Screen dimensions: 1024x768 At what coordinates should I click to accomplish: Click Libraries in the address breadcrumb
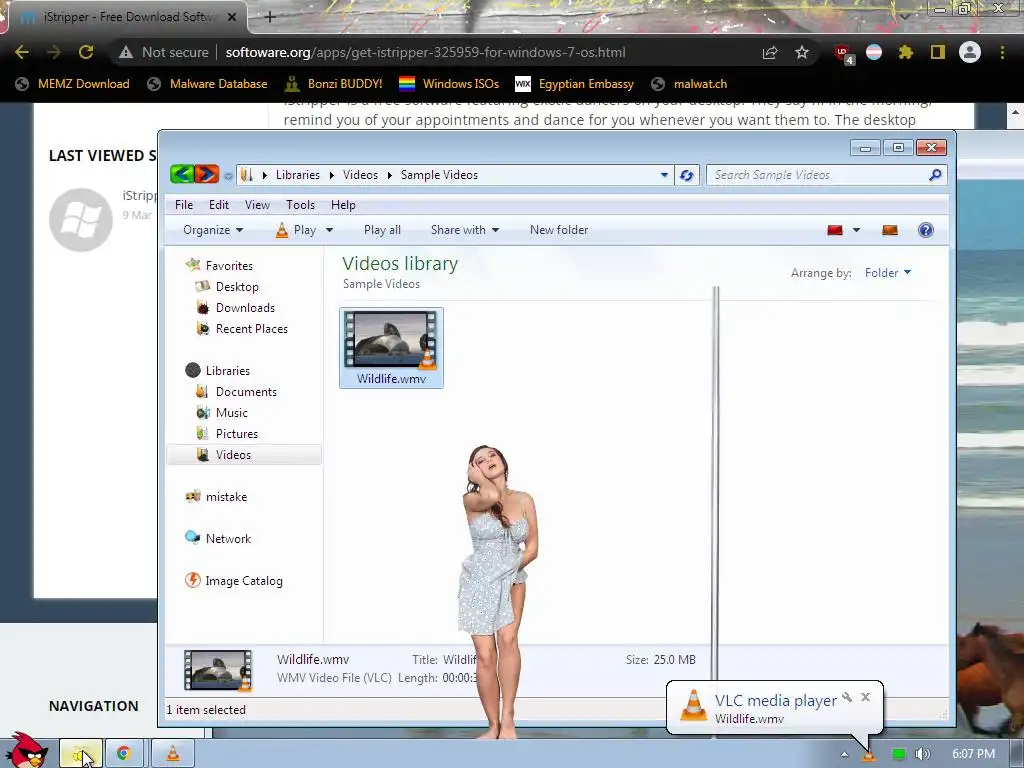pos(297,175)
